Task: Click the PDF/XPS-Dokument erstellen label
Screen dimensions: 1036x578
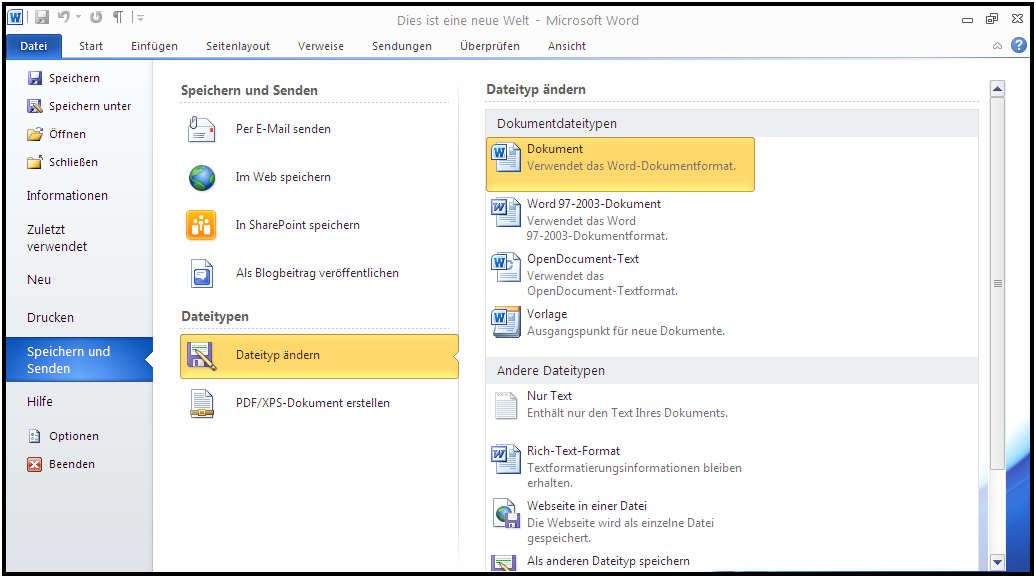Action: [x=313, y=403]
